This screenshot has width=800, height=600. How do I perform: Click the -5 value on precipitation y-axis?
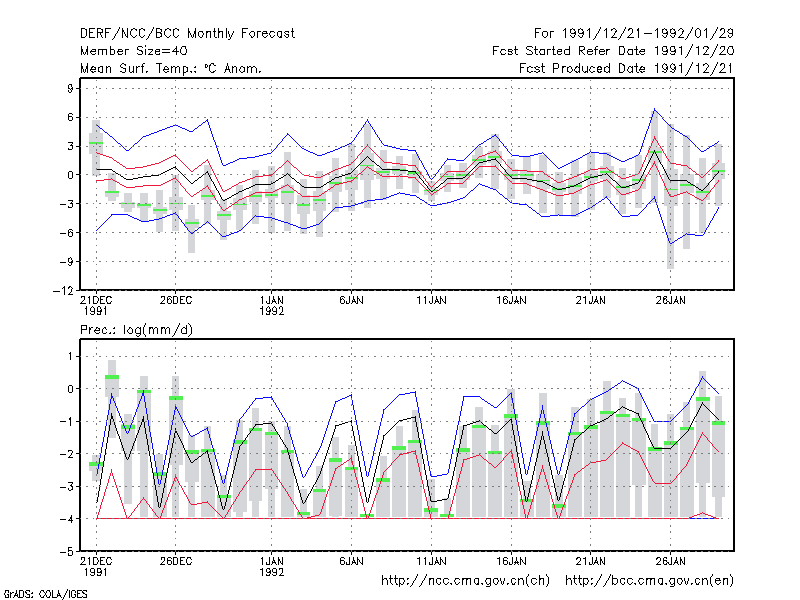pos(67,552)
